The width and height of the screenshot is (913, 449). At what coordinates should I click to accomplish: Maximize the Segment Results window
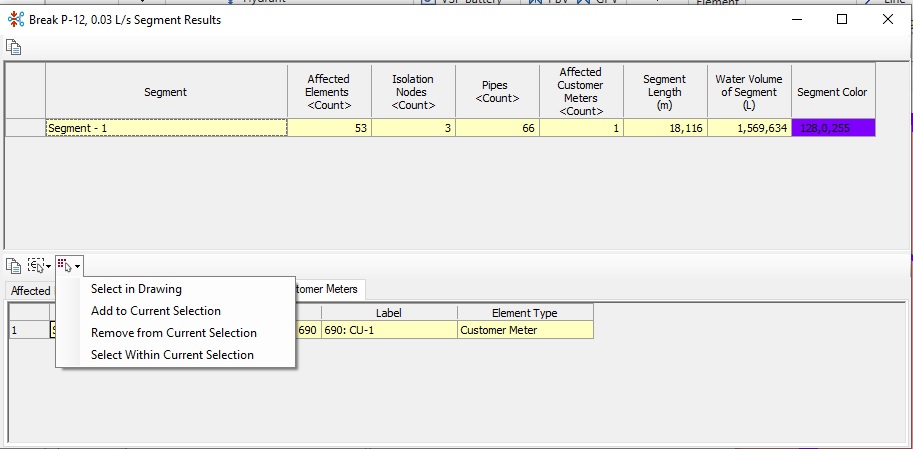[842, 19]
